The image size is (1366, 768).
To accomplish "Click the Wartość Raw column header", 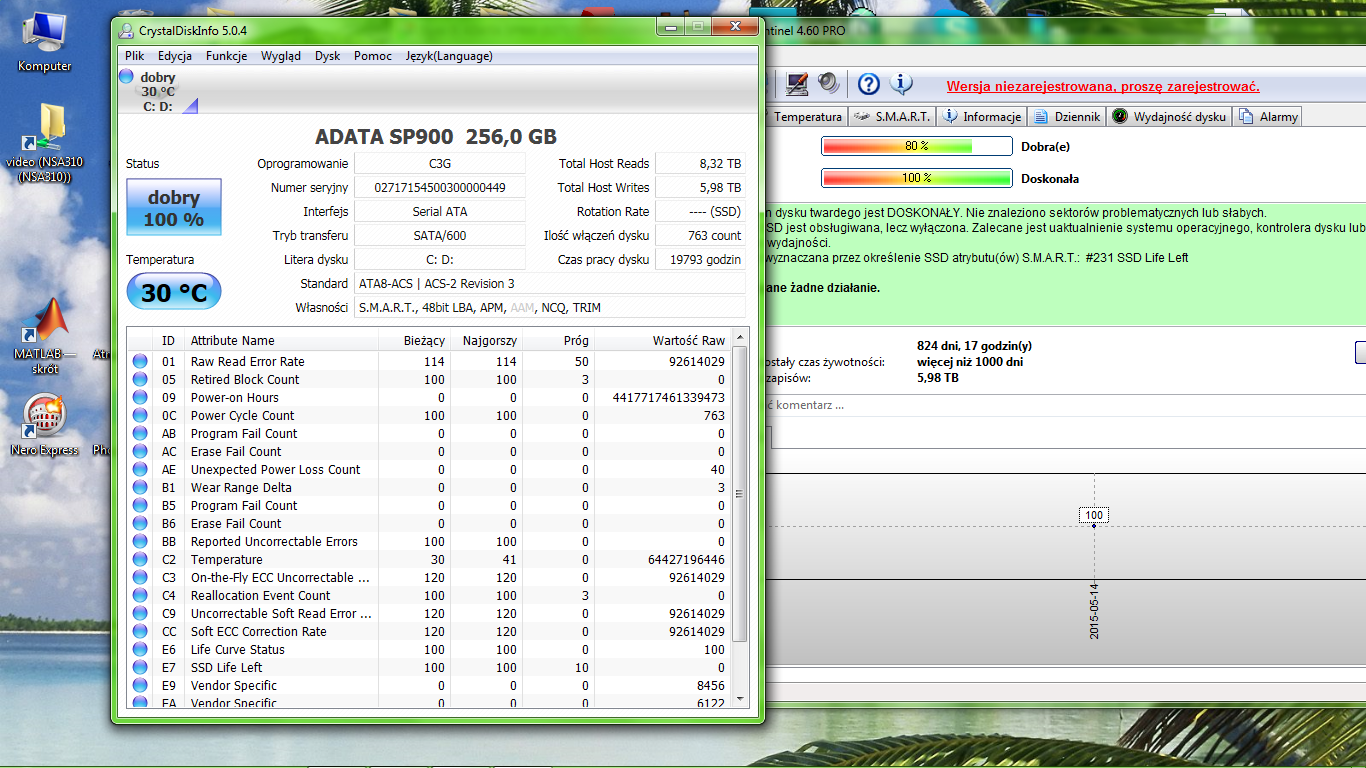I will coord(662,340).
